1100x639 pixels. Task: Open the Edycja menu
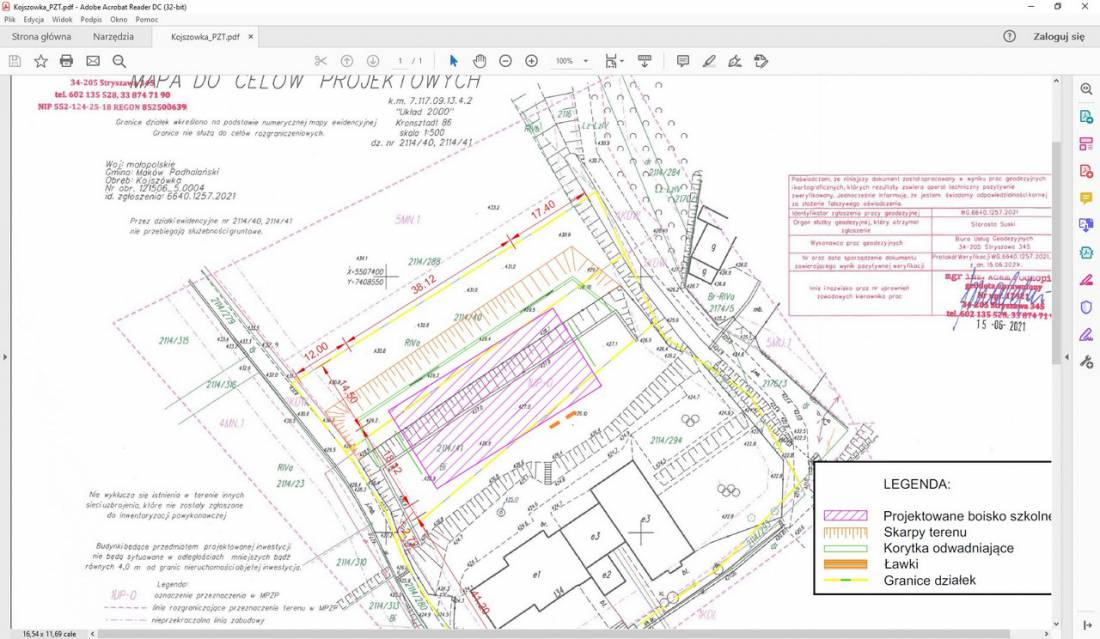(x=34, y=20)
